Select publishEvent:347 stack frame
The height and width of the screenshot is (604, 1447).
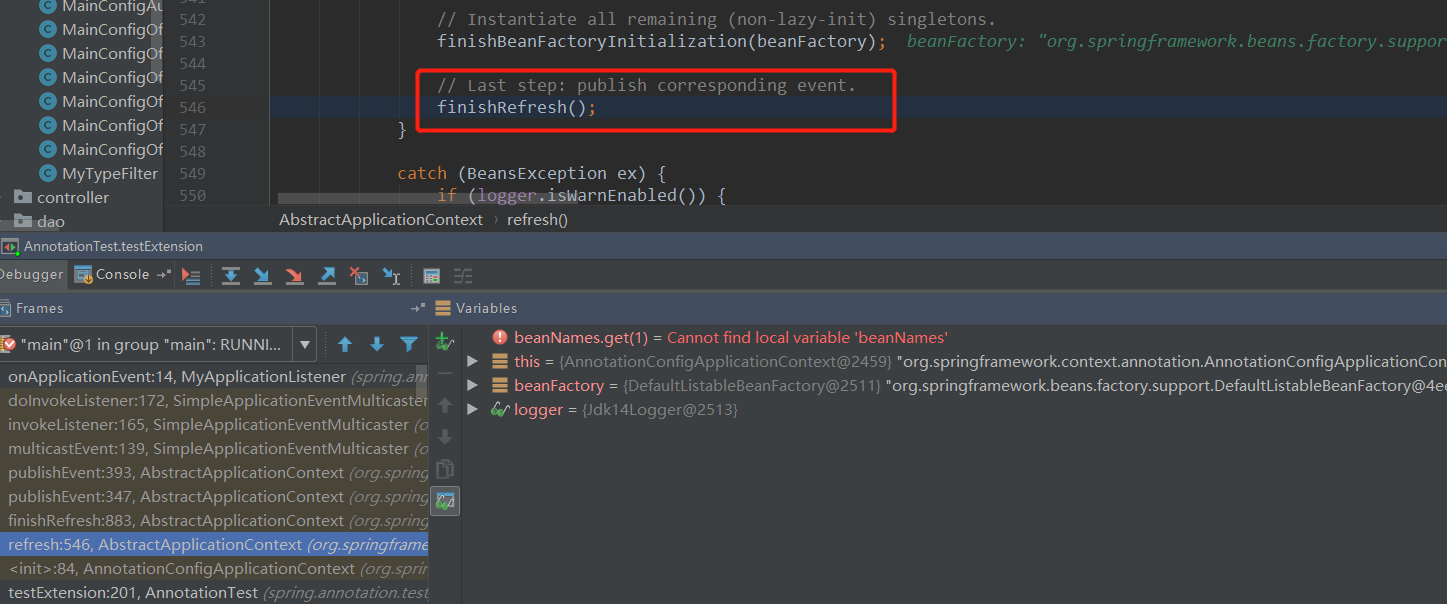(214, 497)
